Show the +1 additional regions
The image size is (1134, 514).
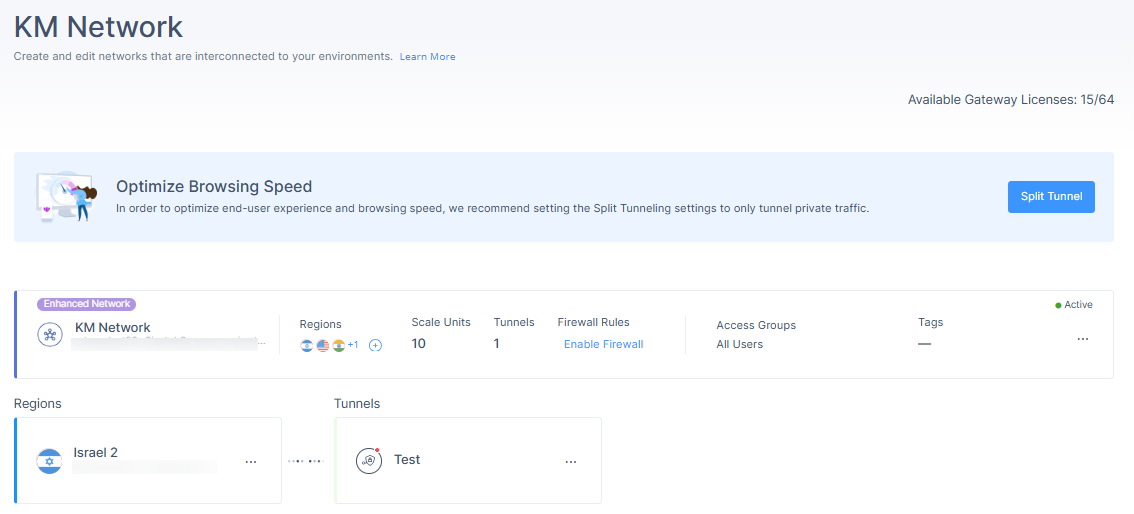click(353, 345)
